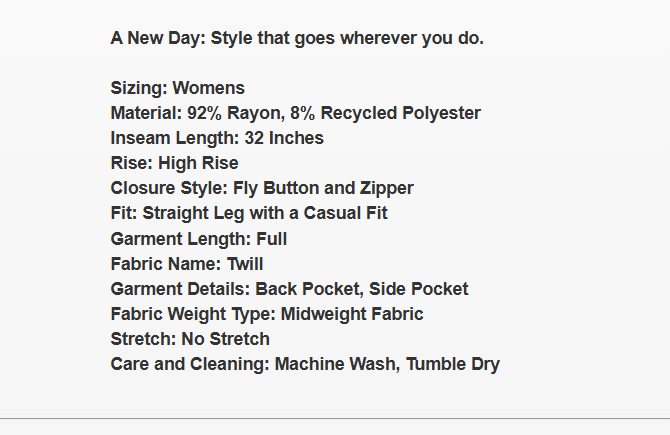Click the Inseam Length: 32 Inches text
The height and width of the screenshot is (435, 670).
click(217, 138)
